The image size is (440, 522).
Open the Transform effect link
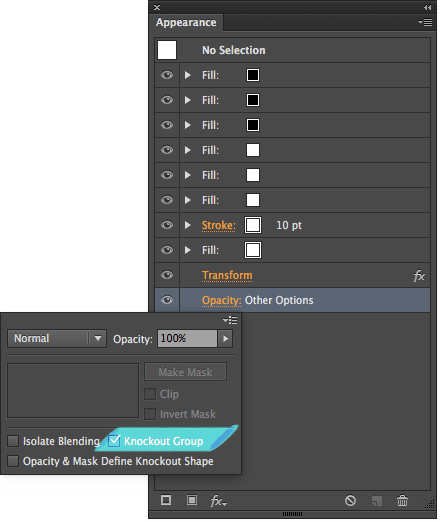[x=227, y=276]
